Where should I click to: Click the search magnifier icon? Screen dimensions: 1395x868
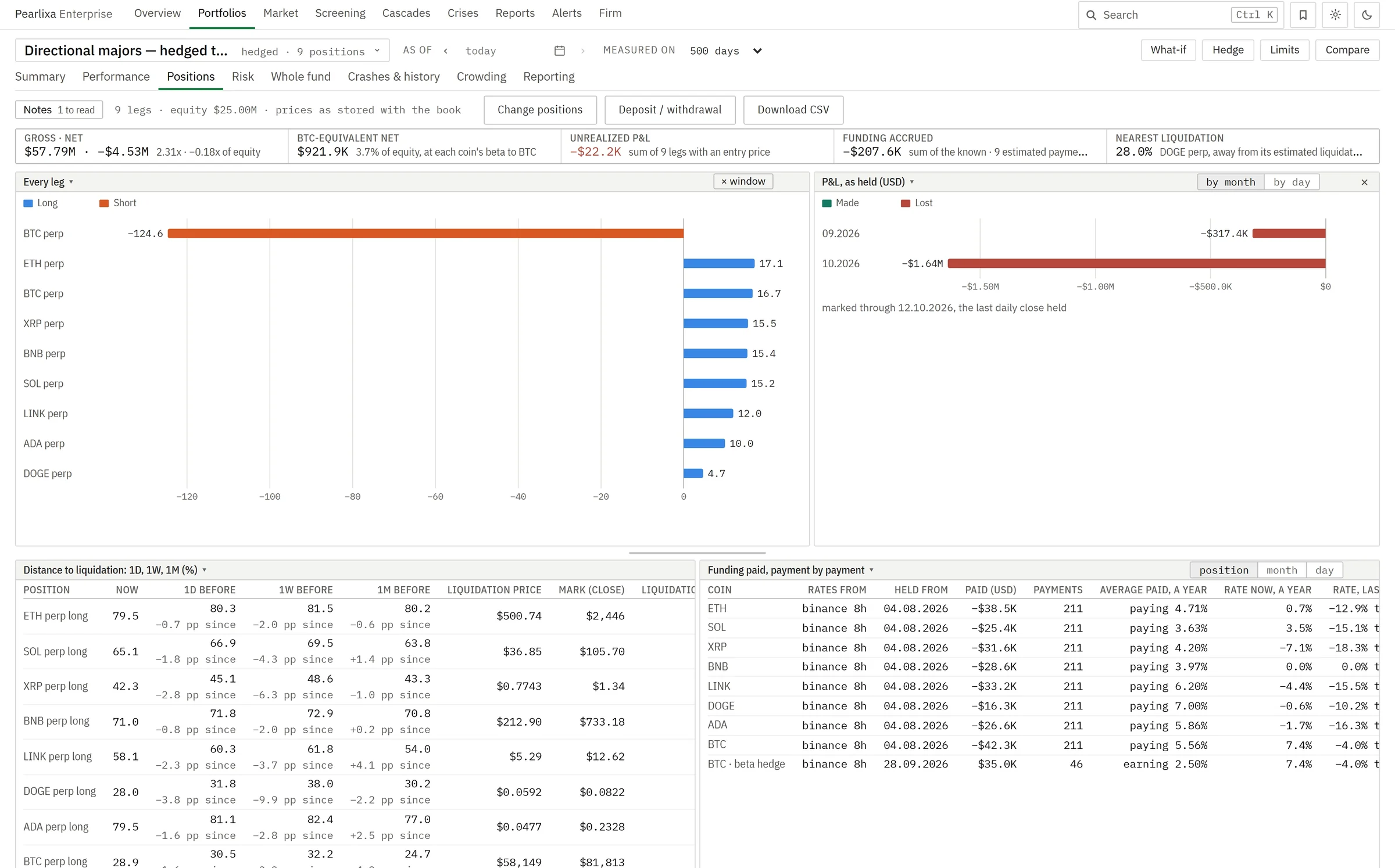coord(1092,15)
